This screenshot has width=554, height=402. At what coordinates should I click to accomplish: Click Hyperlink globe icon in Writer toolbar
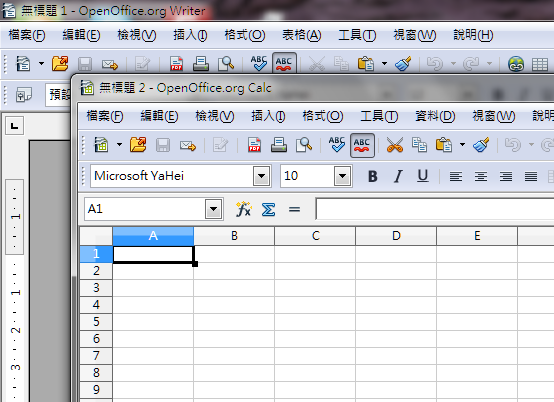516,64
